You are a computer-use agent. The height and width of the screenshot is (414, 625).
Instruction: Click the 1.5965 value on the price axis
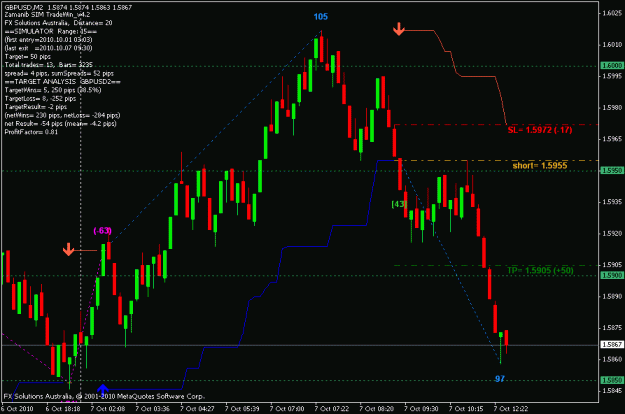pyautogui.click(x=612, y=139)
